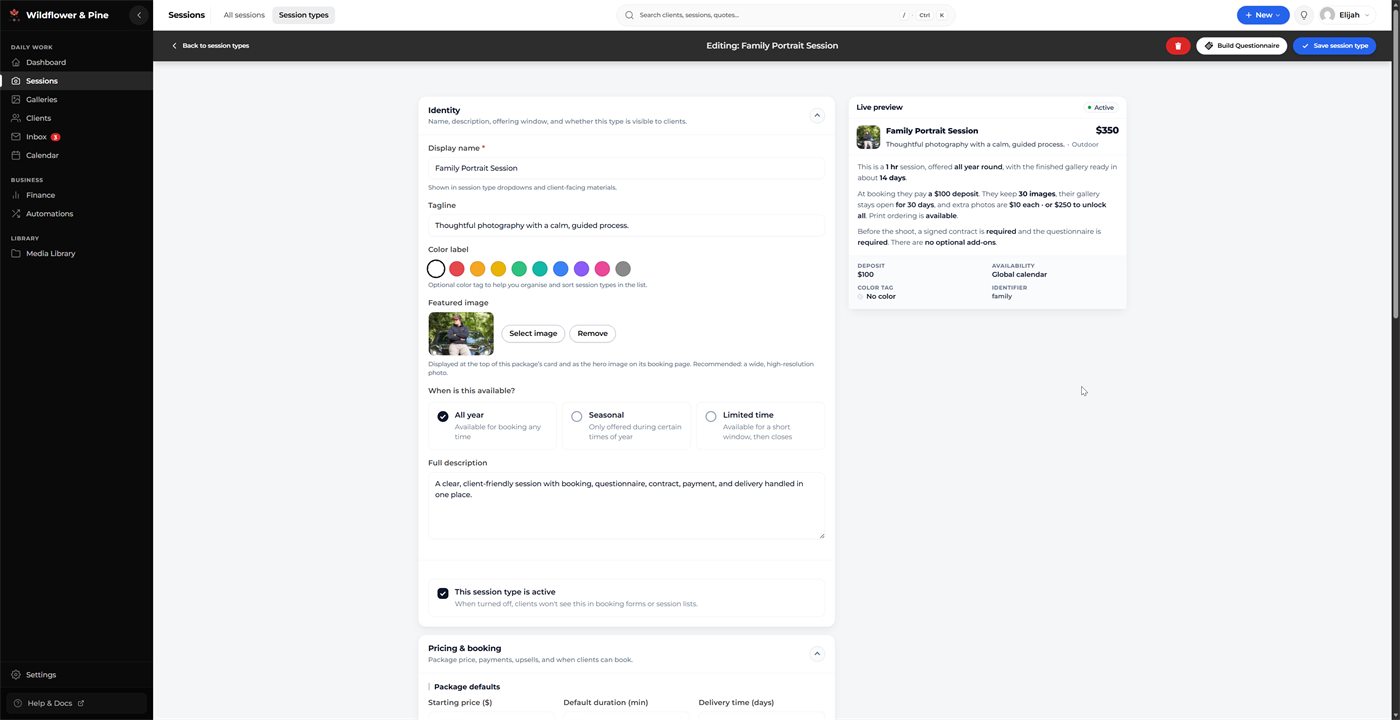
Task: Click the search magnifier icon
Action: (x=629, y=15)
